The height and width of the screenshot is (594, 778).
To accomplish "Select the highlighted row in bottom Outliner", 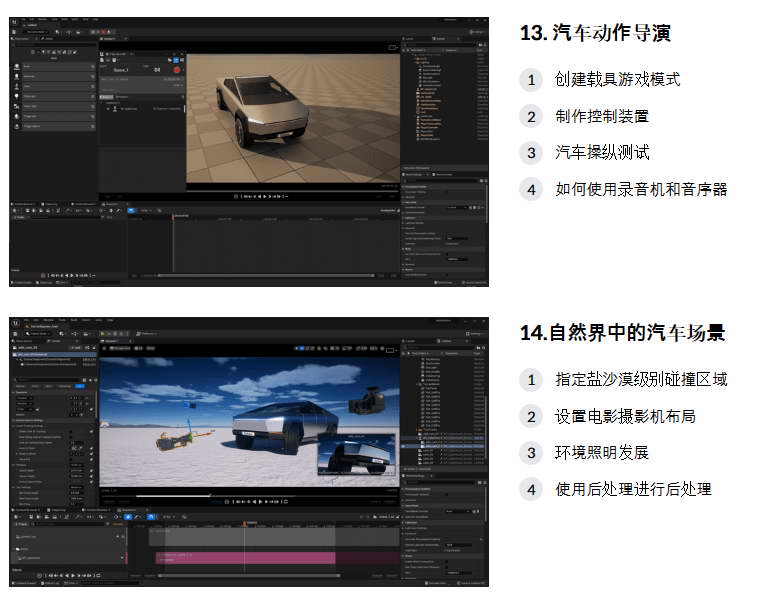I will coord(444,446).
